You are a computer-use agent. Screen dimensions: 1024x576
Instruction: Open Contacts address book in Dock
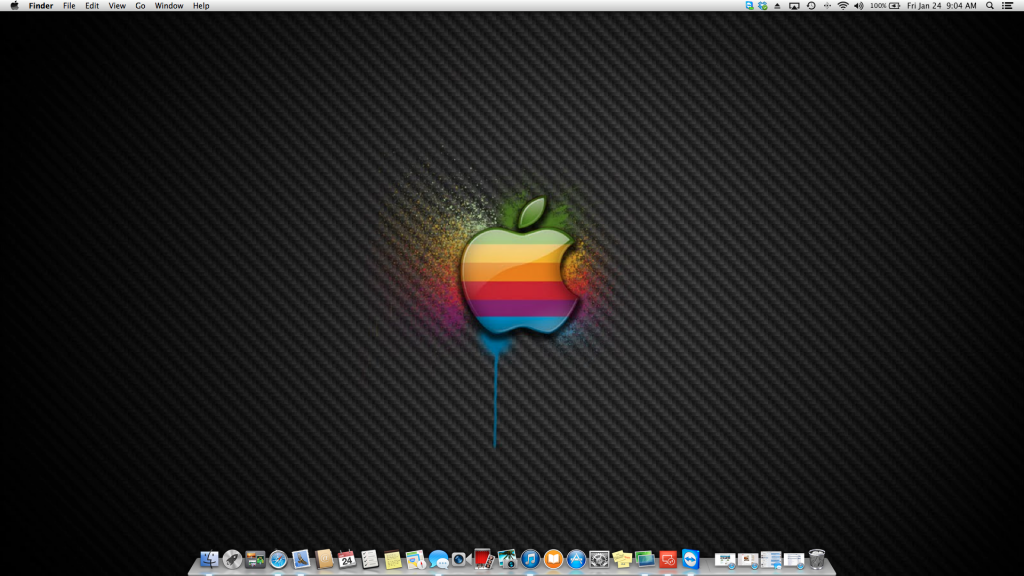point(324,559)
